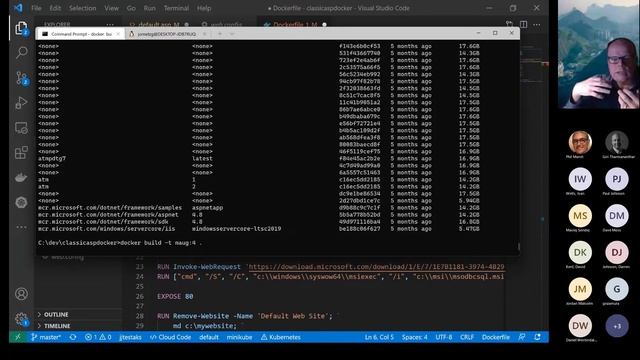Click Dockerfile language mode in status bar
The height and width of the screenshot is (360, 640).
[x=496, y=337]
